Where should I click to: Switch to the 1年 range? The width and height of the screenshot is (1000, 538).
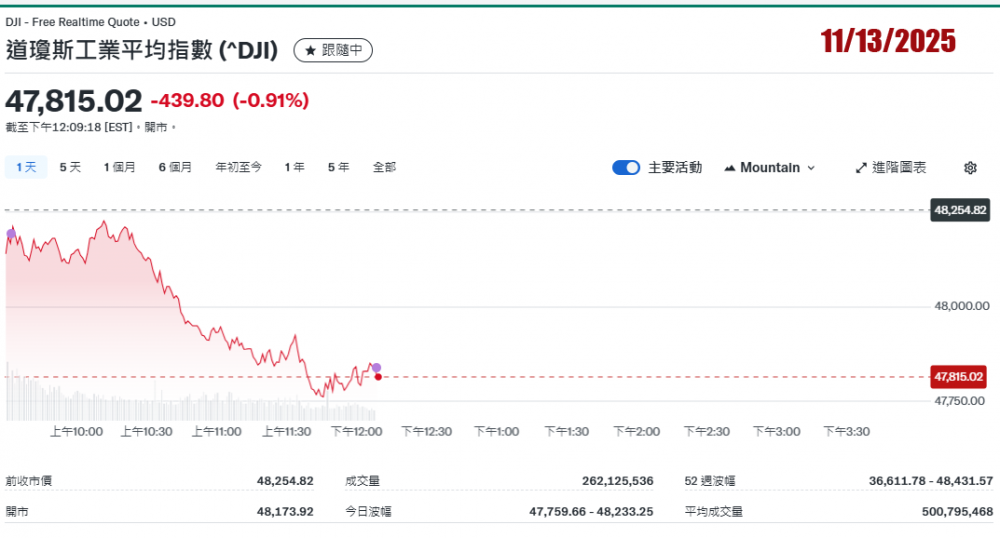pyautogui.click(x=294, y=167)
